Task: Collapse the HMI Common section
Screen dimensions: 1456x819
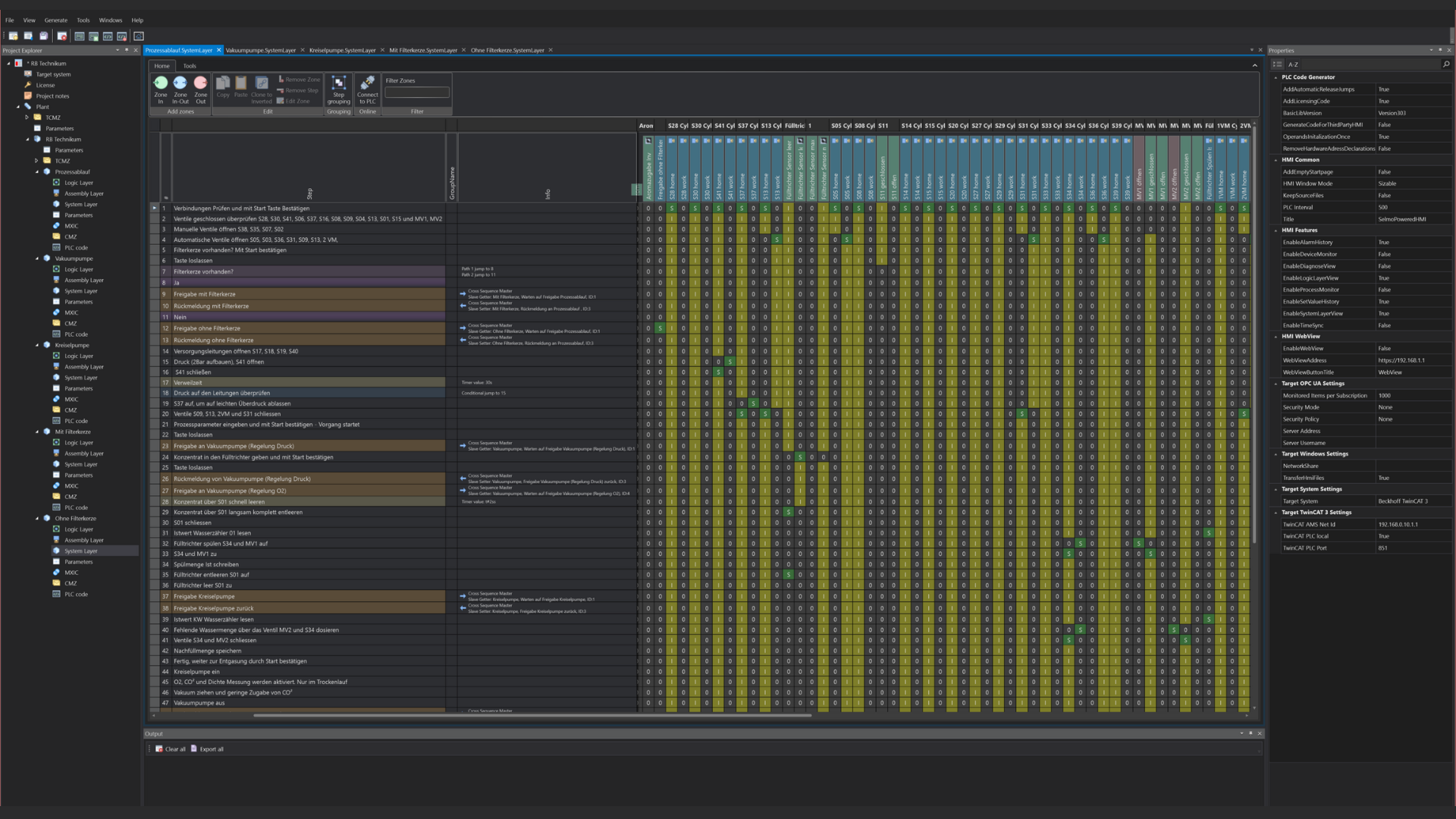Action: tap(1276, 160)
